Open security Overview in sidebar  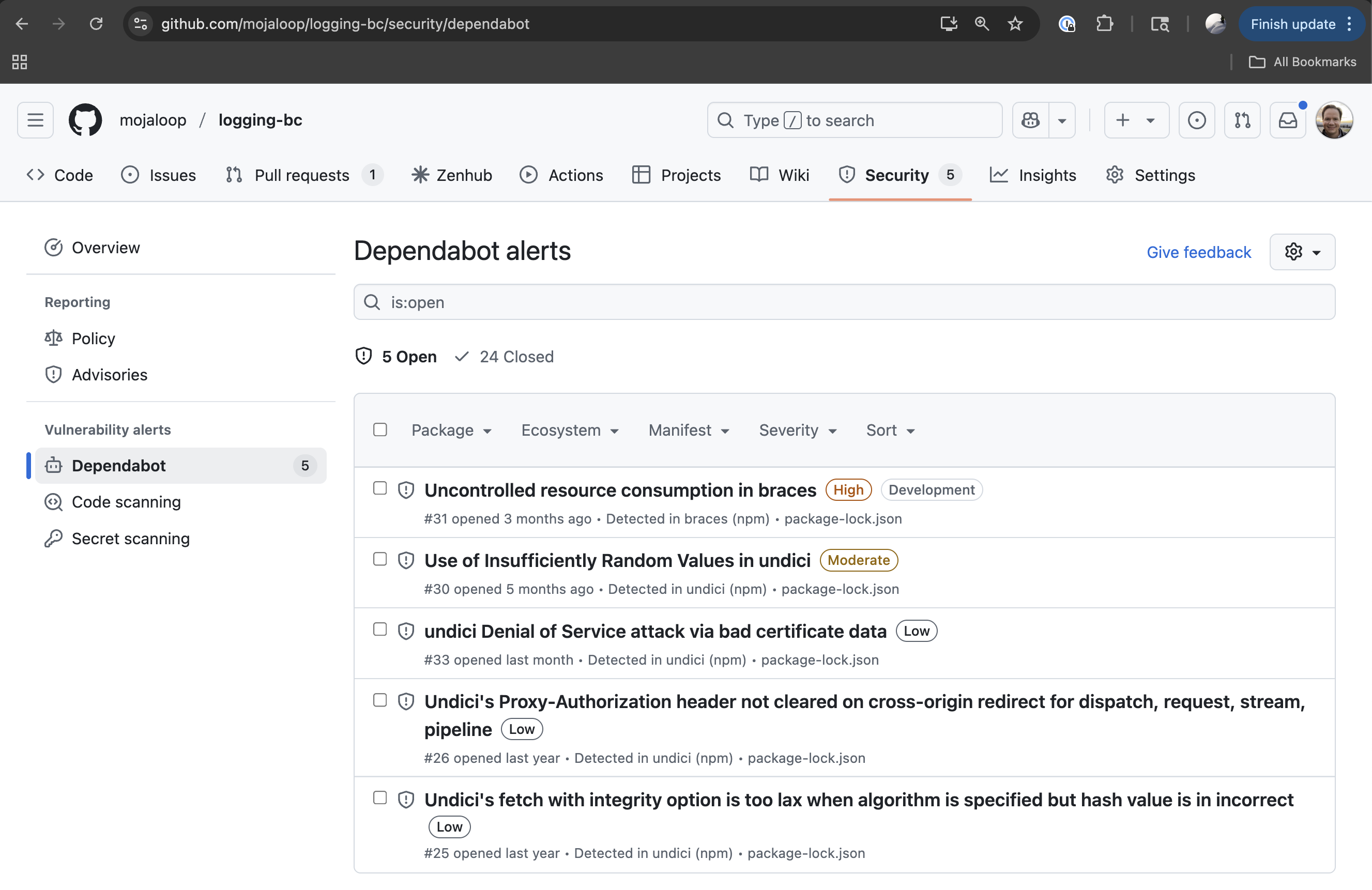[x=181, y=247]
